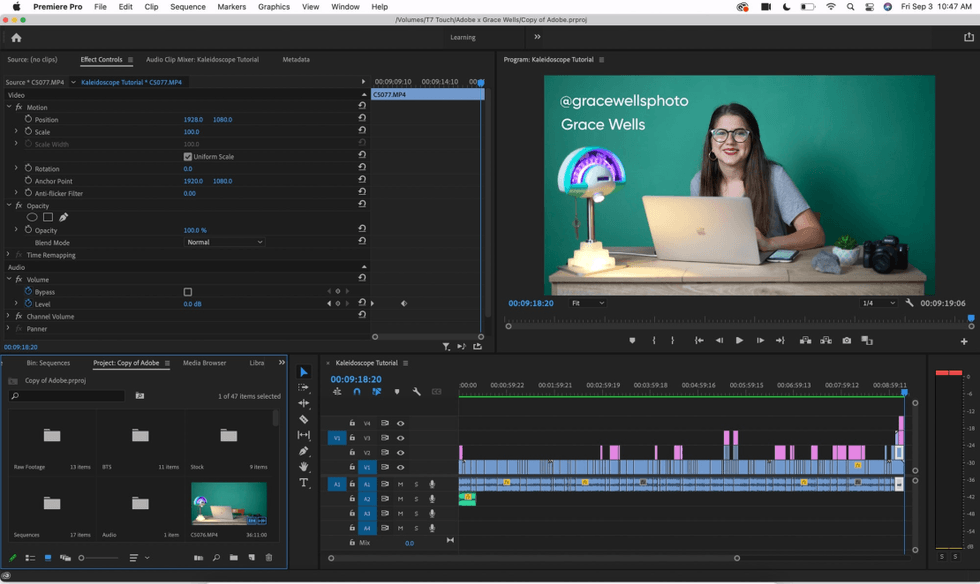Toggle timeline Snap magnet icon
This screenshot has height=584, width=980.
357,391
